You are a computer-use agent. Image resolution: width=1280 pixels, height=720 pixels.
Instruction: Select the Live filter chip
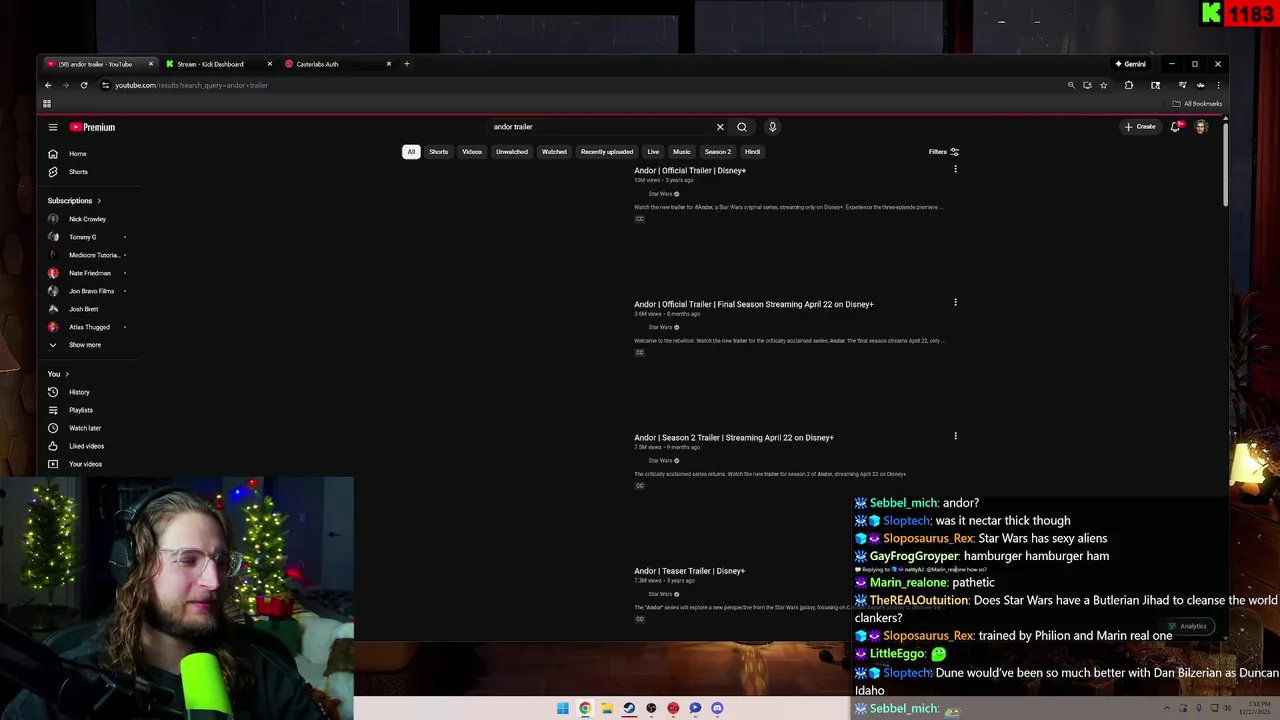[x=653, y=152]
